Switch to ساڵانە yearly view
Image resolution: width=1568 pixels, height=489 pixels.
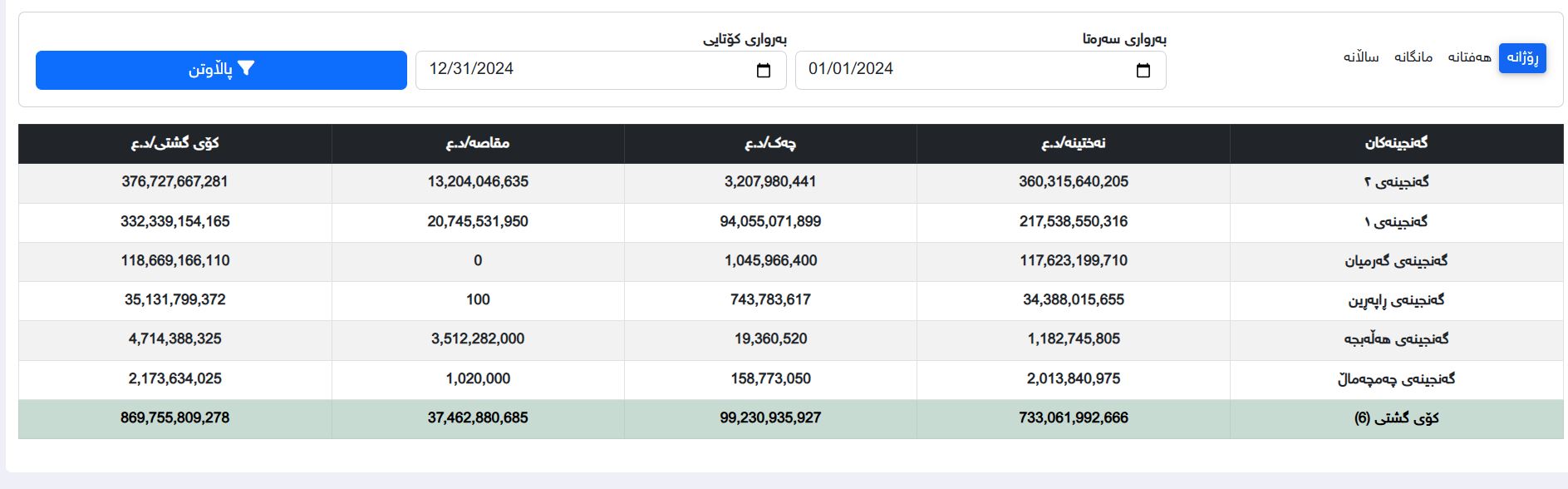pyautogui.click(x=1361, y=57)
